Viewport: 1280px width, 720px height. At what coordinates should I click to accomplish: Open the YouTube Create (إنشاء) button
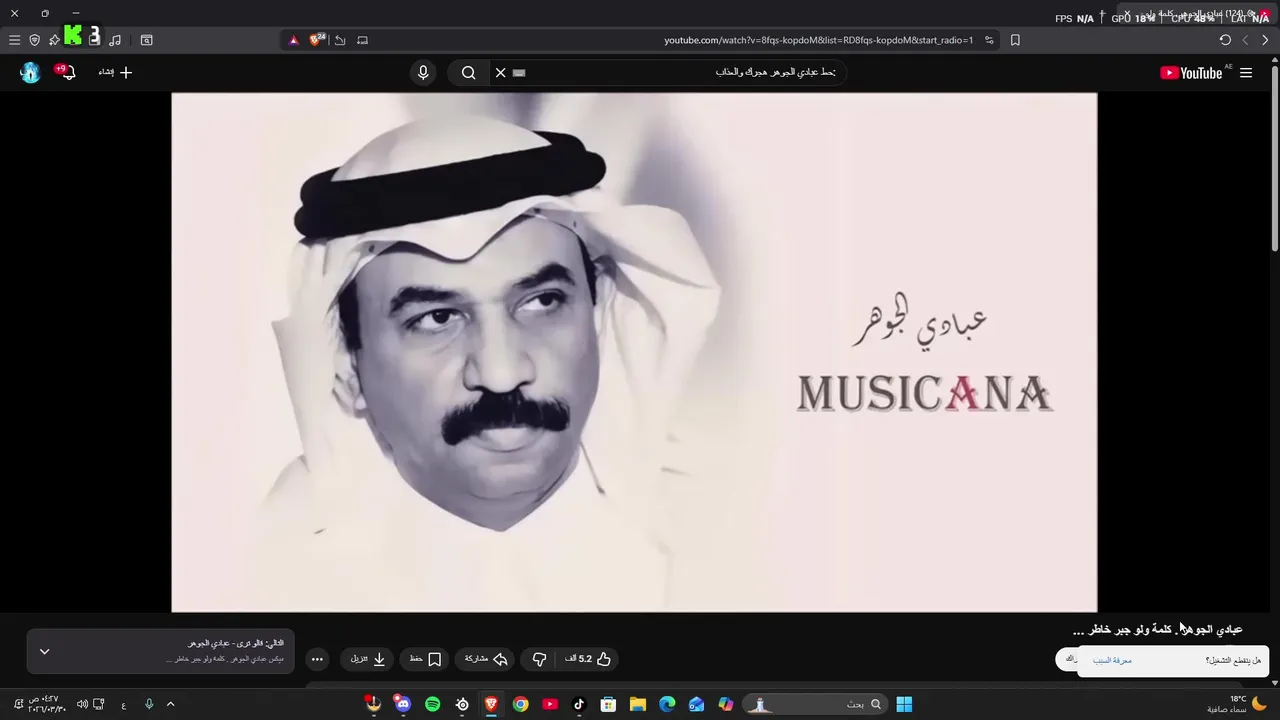tap(115, 72)
